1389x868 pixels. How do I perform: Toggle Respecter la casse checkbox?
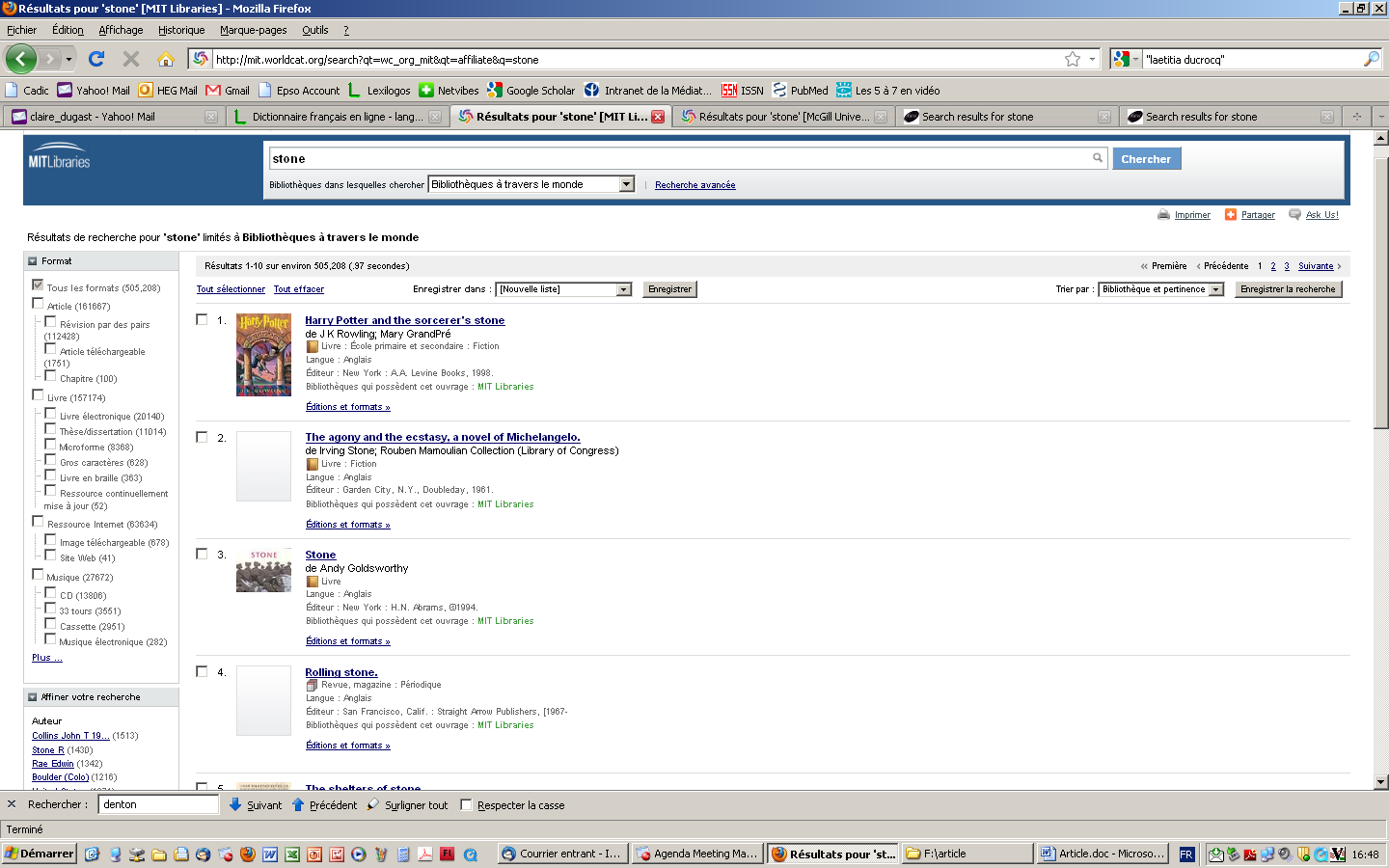pos(467,805)
